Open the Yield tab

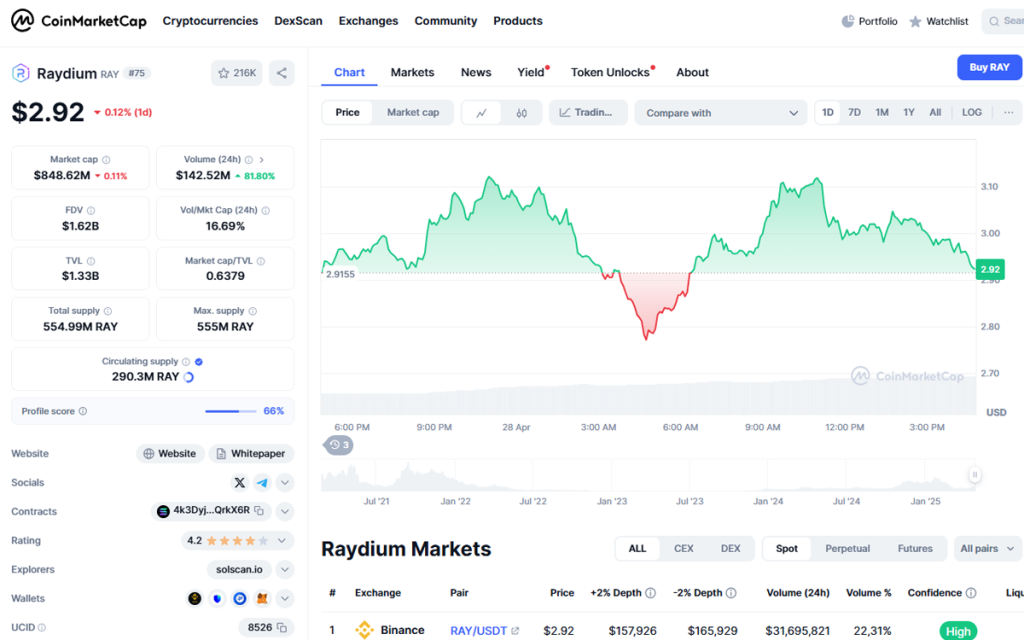(x=531, y=72)
